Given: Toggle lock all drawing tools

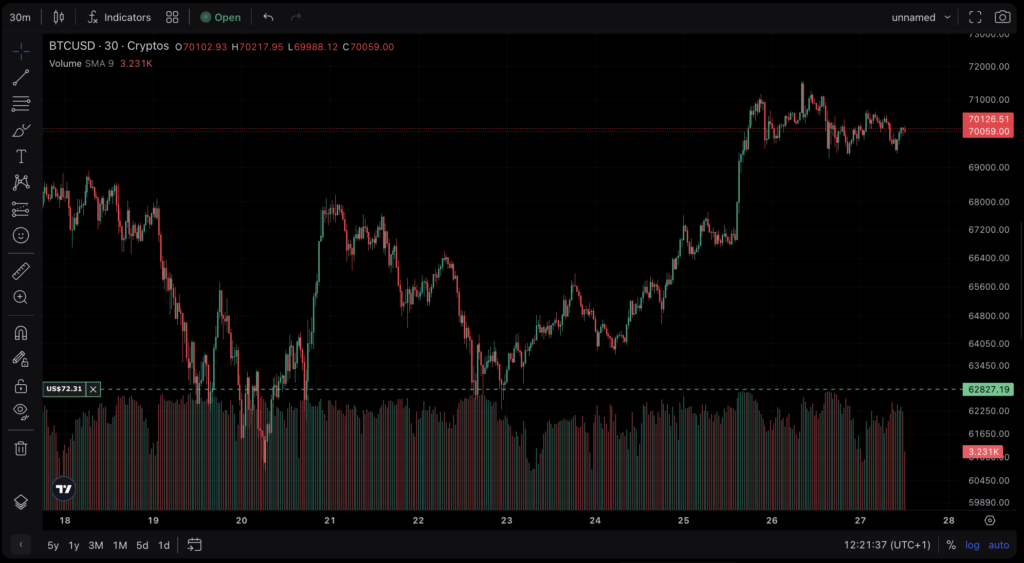Looking at the screenshot, I should point(20,386).
